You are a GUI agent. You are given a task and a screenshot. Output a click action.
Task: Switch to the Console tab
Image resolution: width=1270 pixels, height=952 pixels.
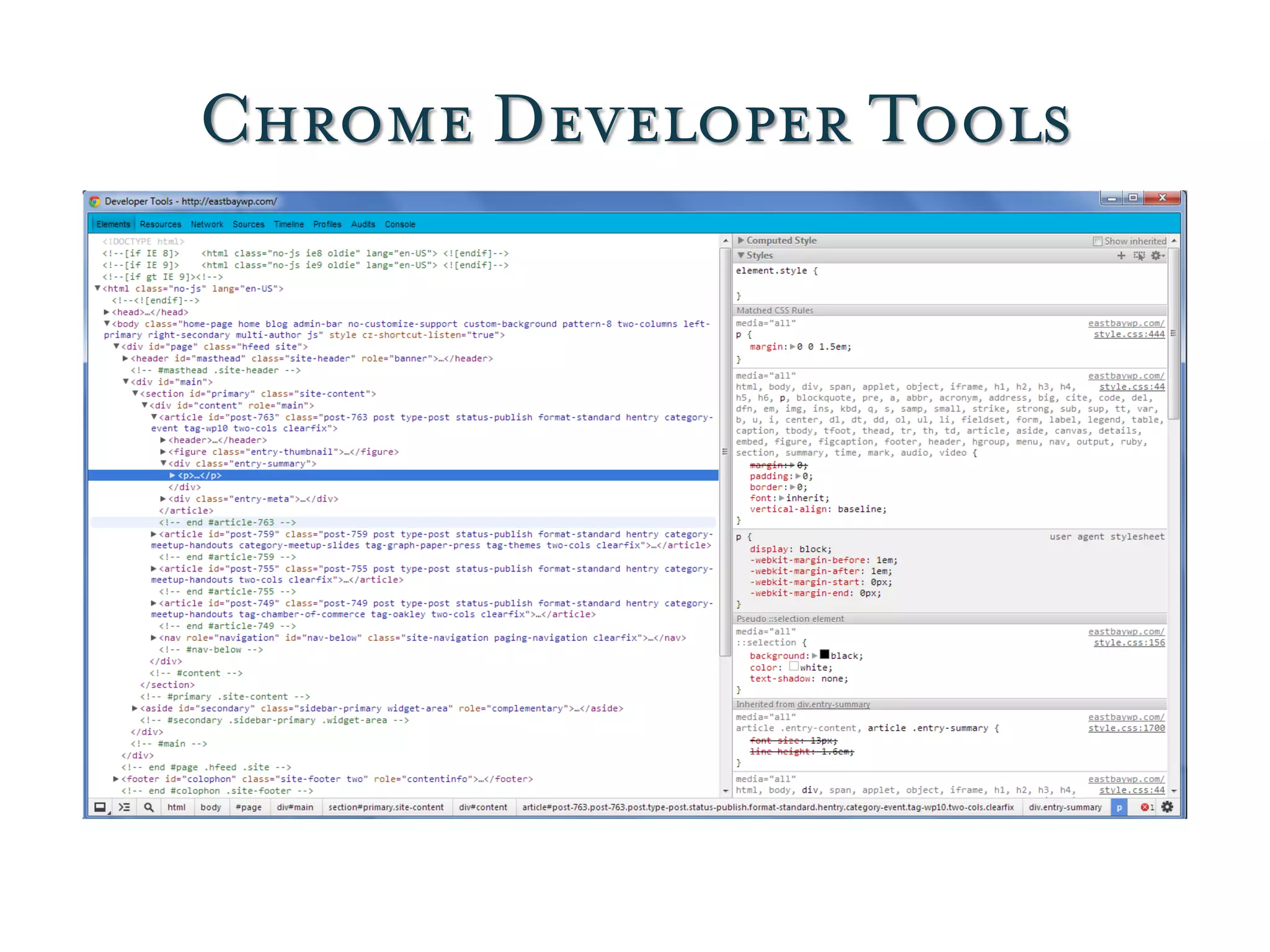click(x=400, y=224)
